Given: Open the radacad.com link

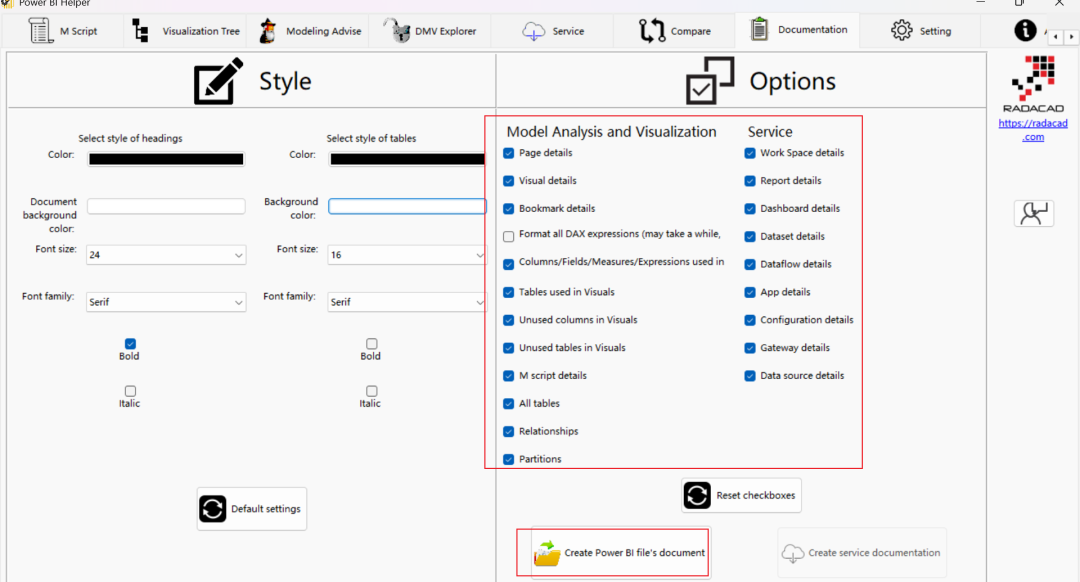Looking at the screenshot, I should pyautogui.click(x=1033, y=130).
